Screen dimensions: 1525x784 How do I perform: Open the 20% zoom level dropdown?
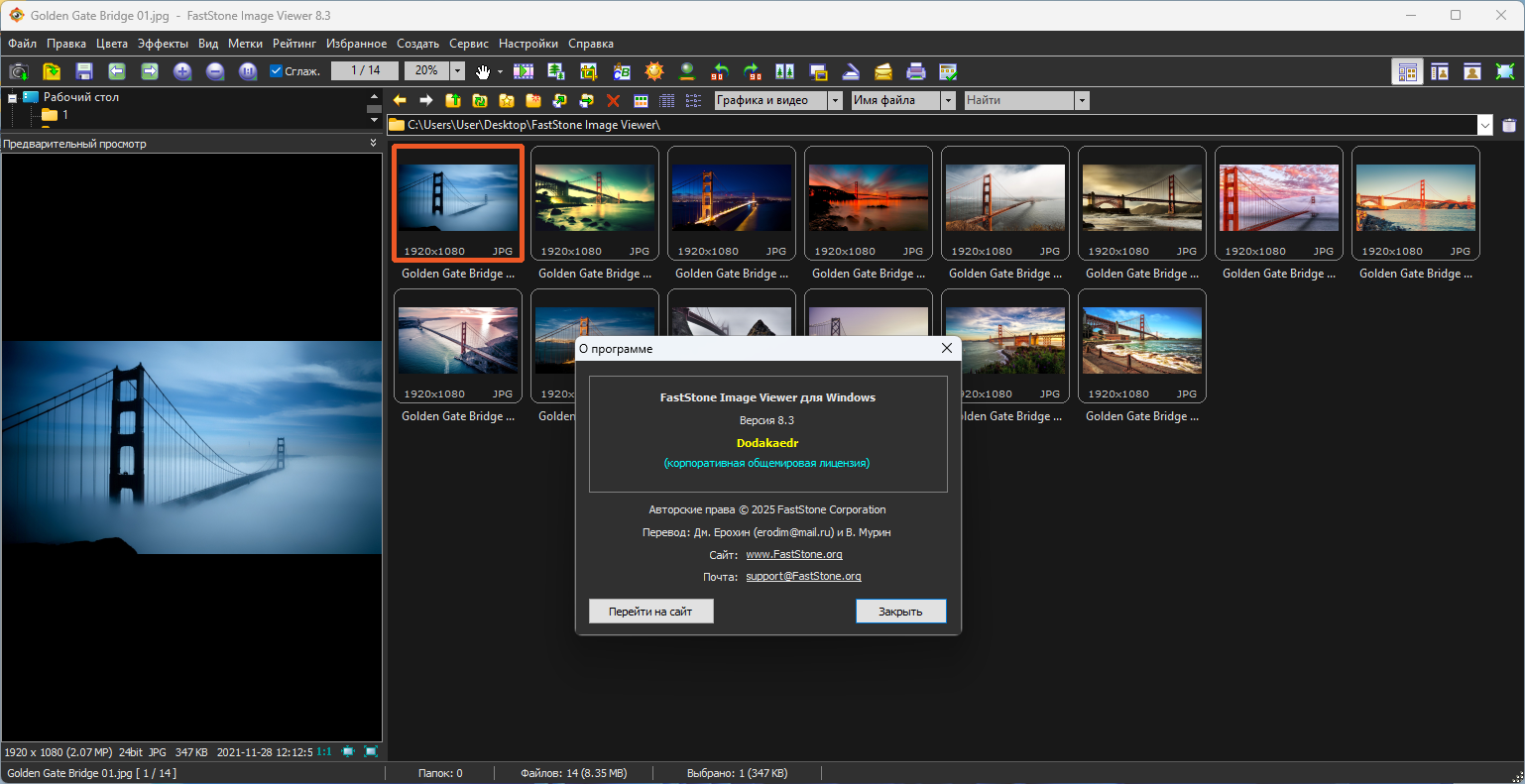coord(457,71)
